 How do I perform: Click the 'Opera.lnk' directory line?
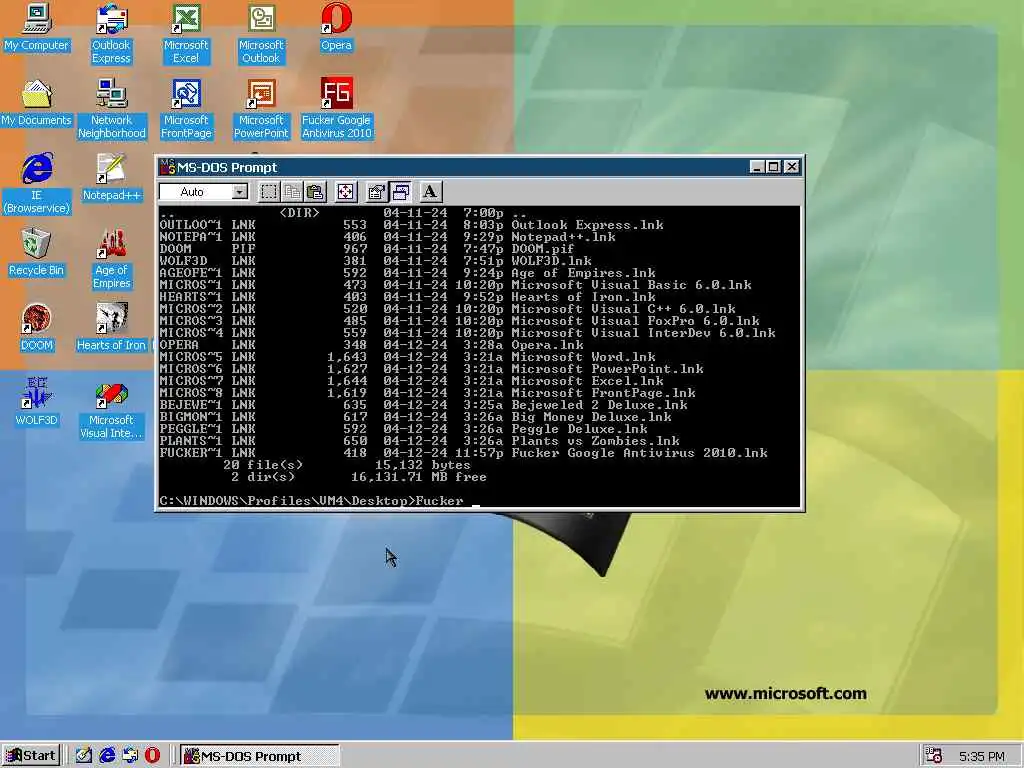coord(372,345)
